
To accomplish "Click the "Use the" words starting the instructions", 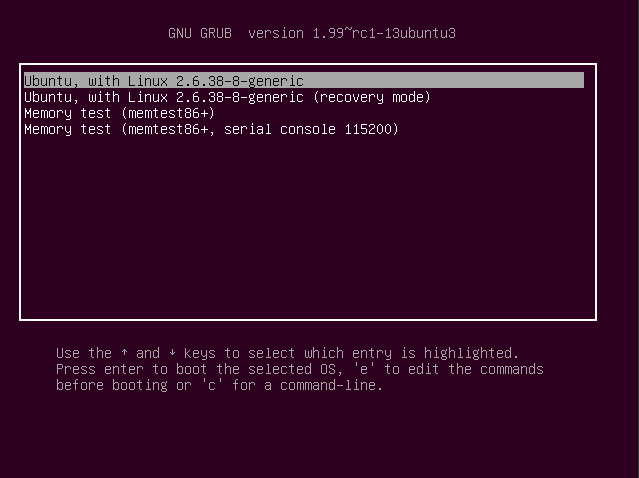I will (x=84, y=353).
